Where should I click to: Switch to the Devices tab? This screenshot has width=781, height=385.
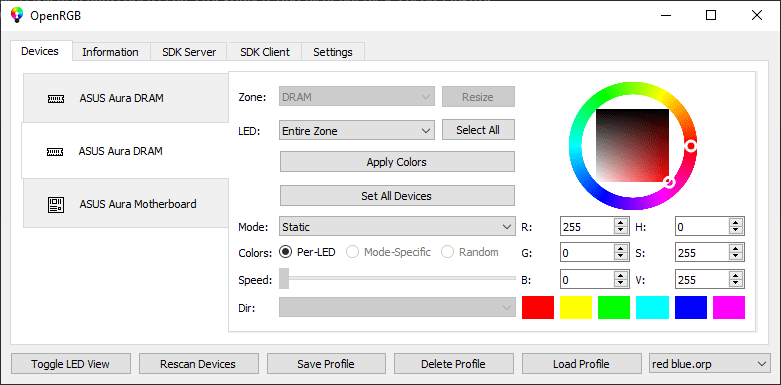click(40, 51)
